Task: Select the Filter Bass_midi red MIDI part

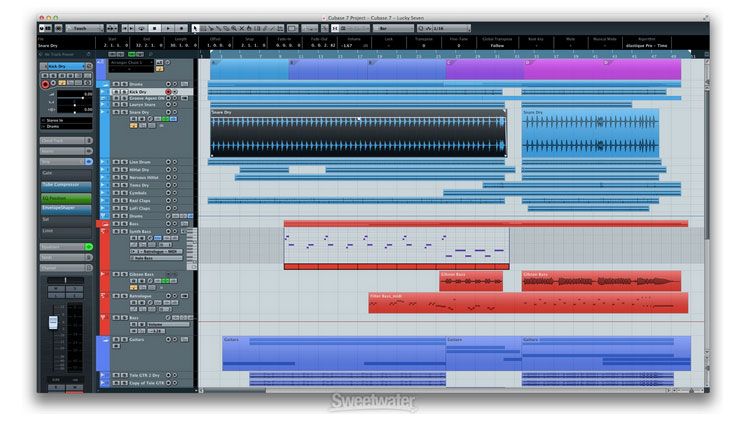Action: click(528, 303)
